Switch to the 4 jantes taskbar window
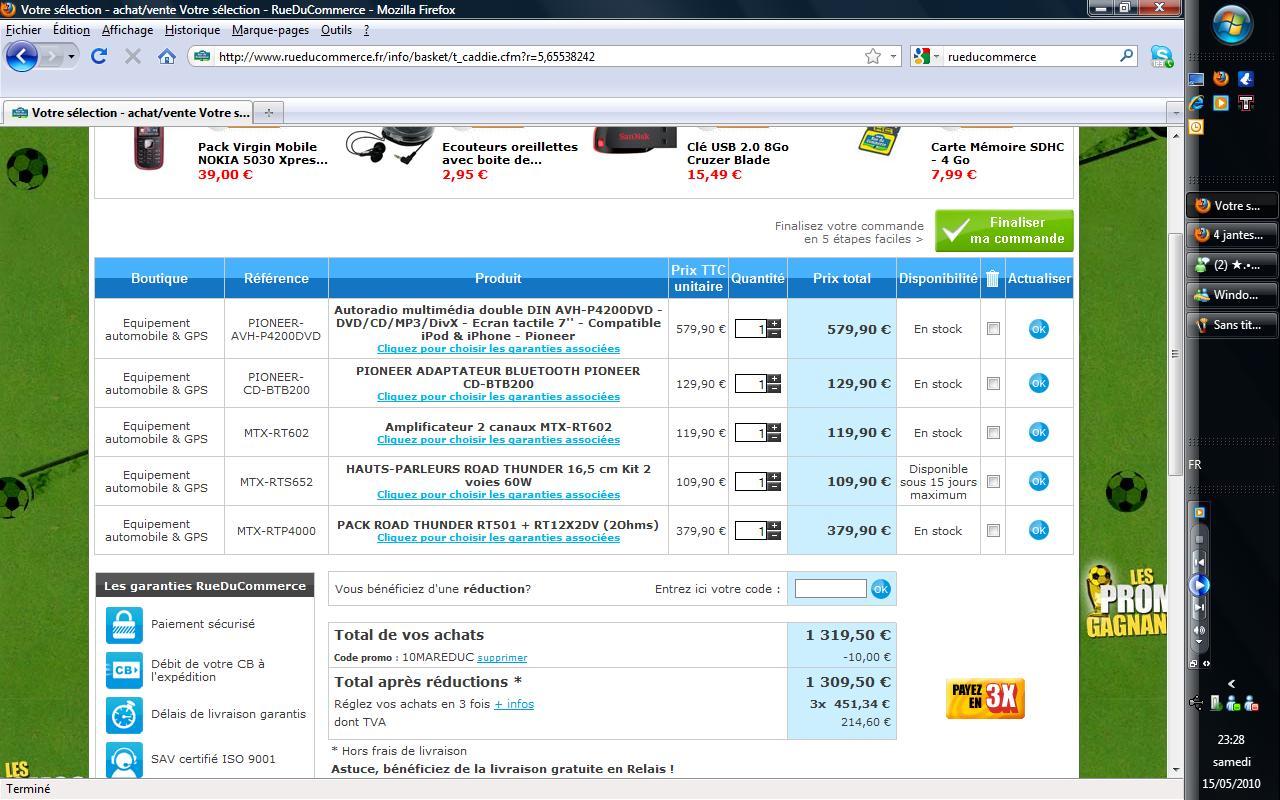This screenshot has height=800, width=1280. click(x=1232, y=235)
